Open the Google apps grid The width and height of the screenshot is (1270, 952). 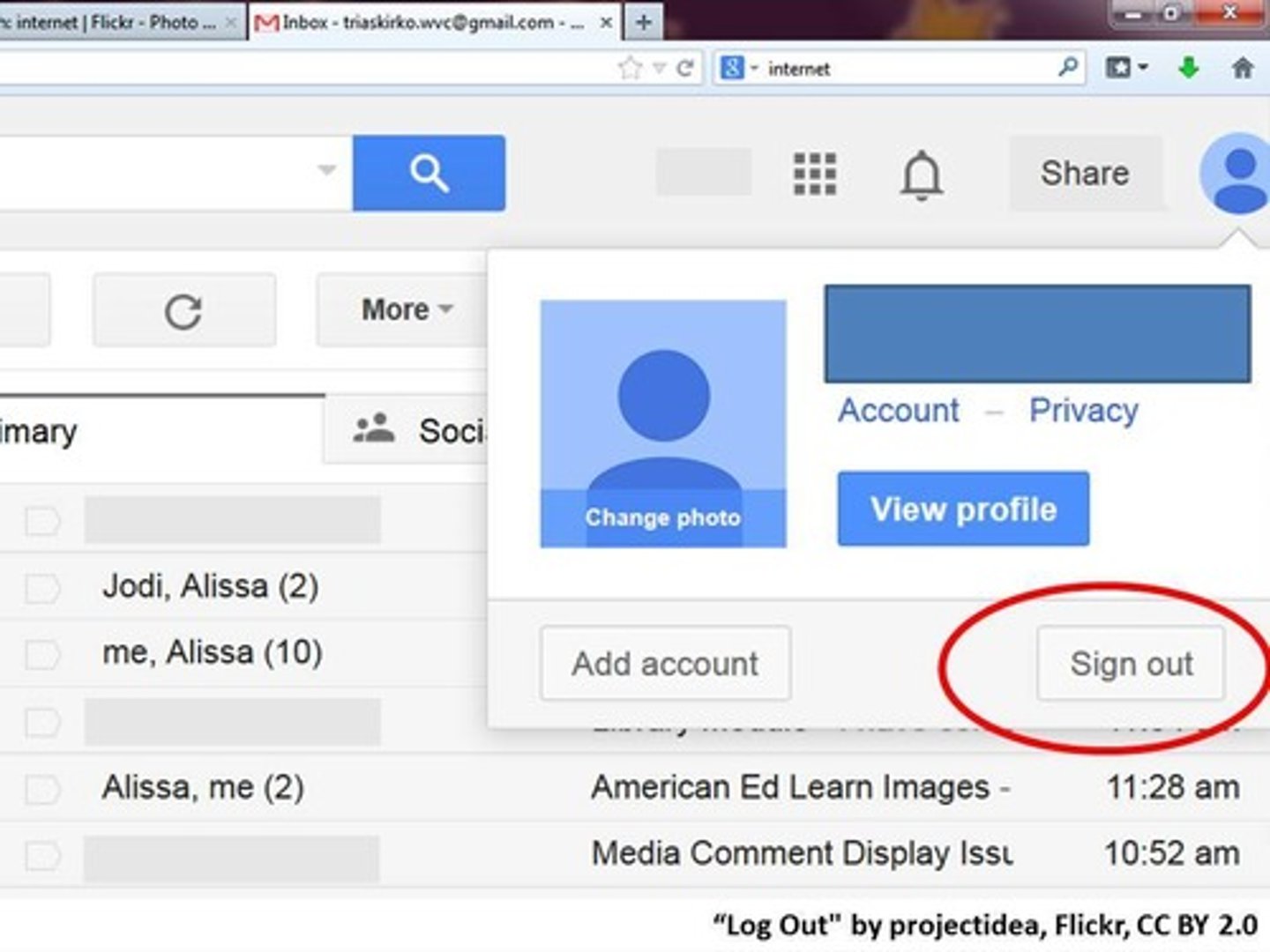coord(814,173)
